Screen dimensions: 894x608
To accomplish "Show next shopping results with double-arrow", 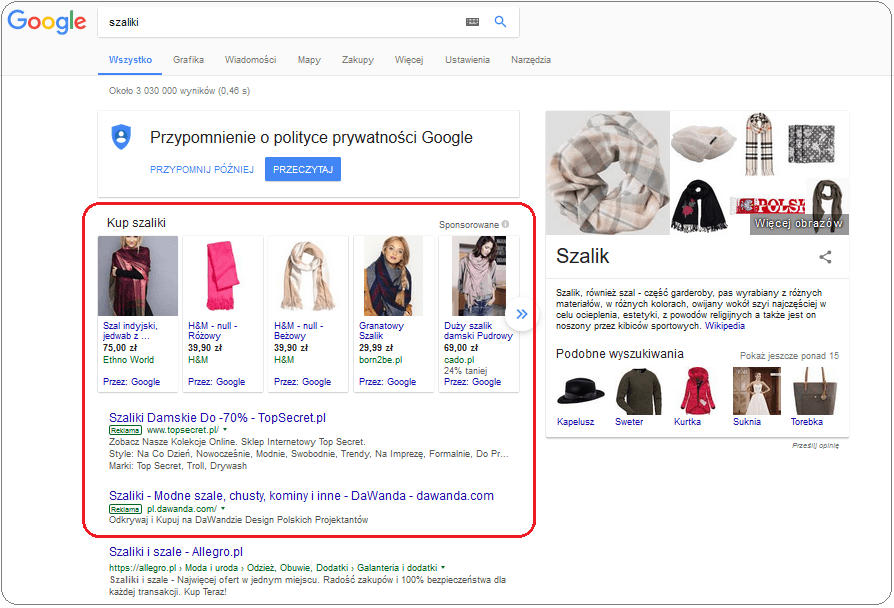I will pos(521,314).
